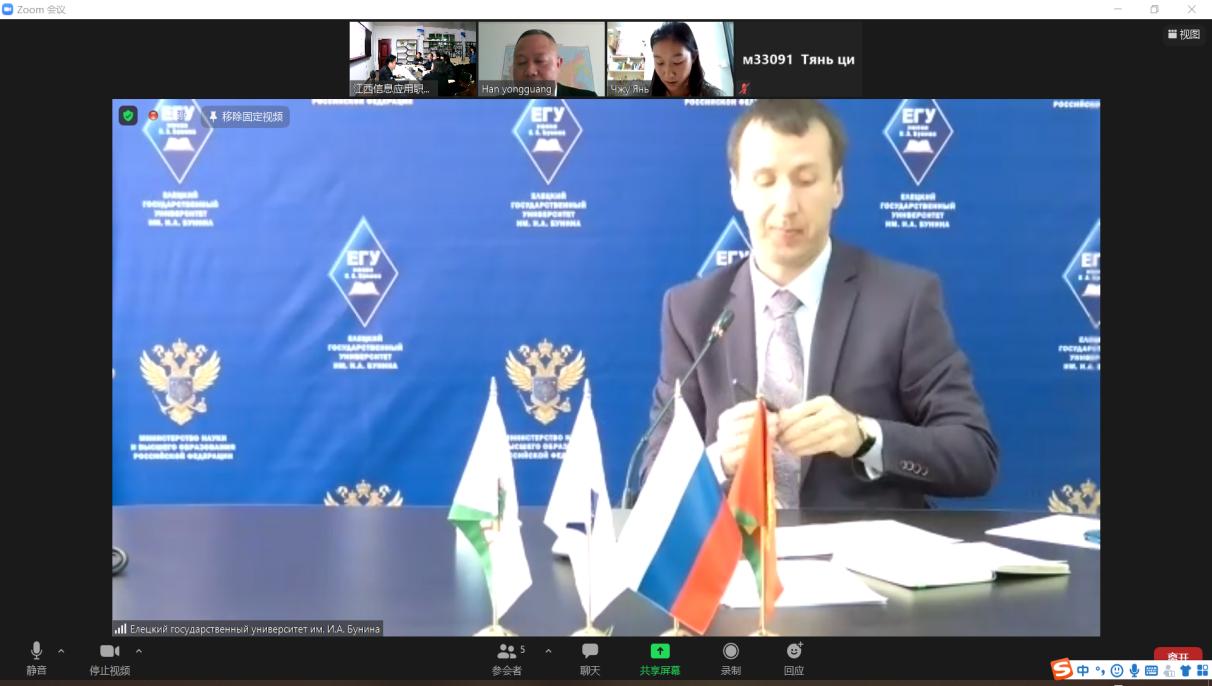Click the IME toolbar microphone icon
Viewport: 1212px width, 686px height.
(x=1134, y=671)
